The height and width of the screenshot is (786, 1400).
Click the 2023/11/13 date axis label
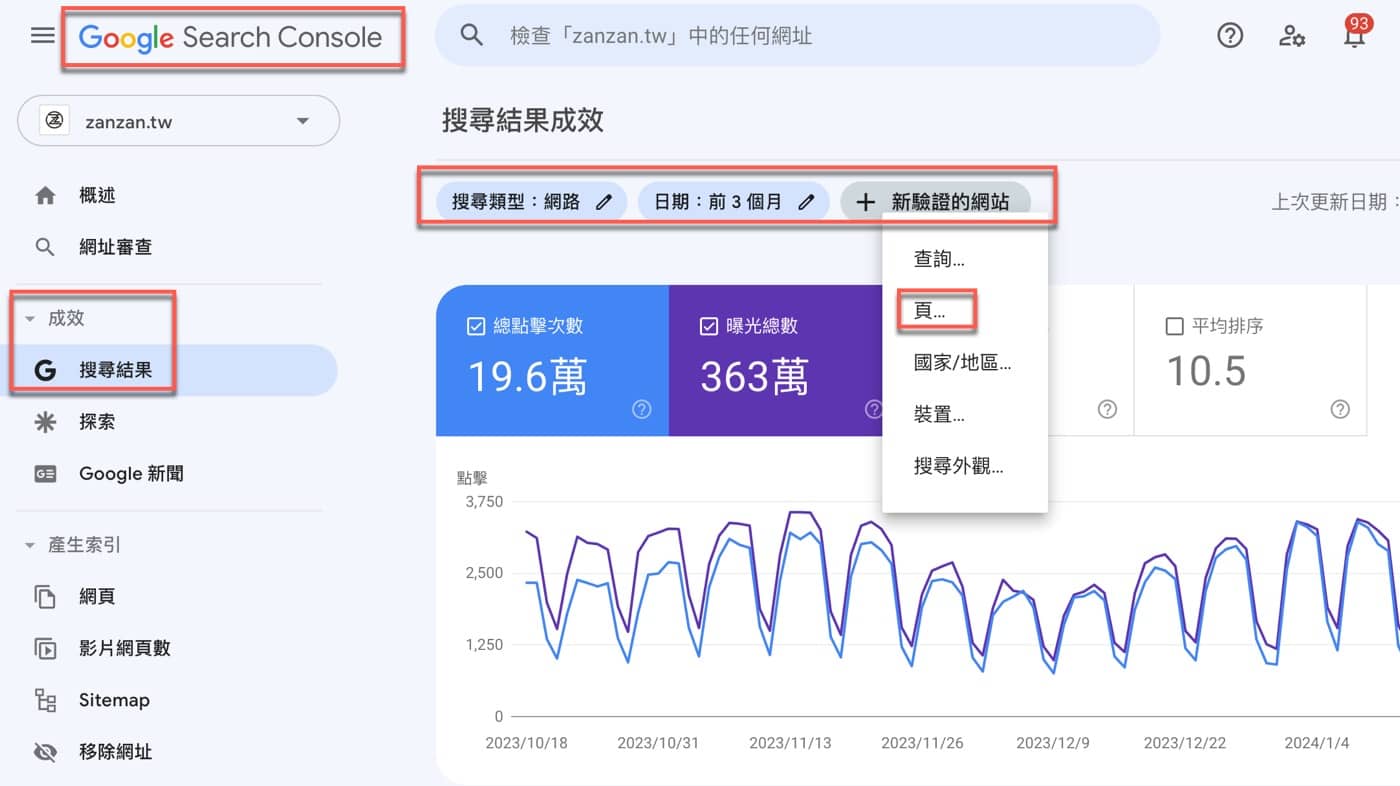791,743
